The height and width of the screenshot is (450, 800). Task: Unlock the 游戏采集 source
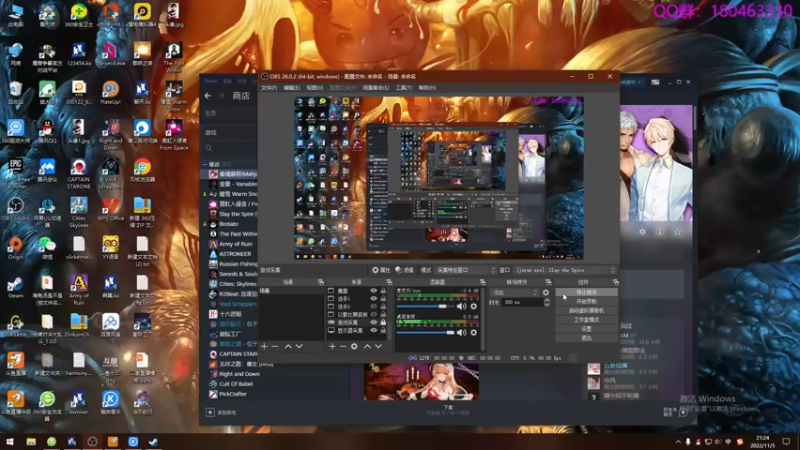[x=383, y=322]
